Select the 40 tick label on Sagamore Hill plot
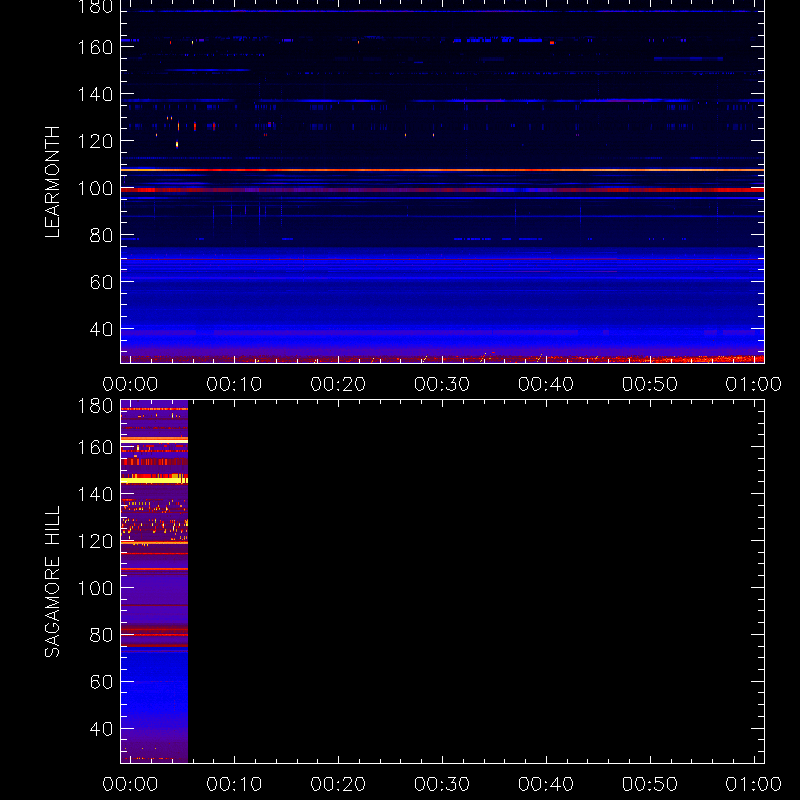 (101, 729)
